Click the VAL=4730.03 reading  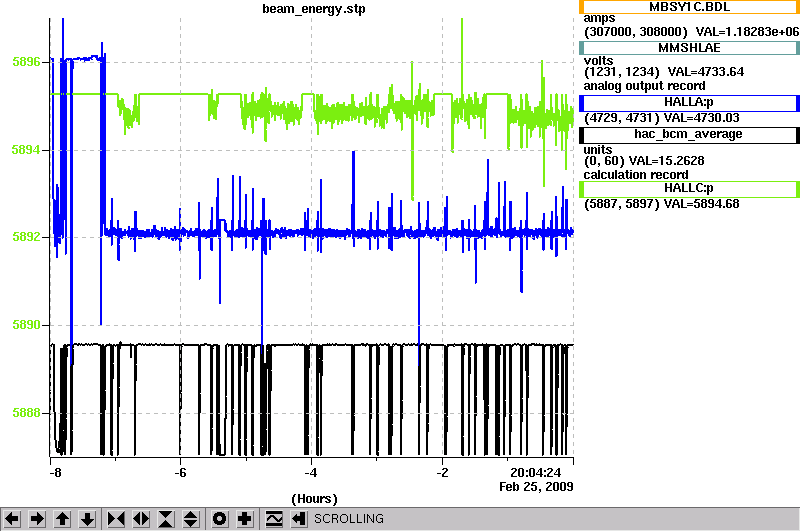tap(700, 118)
